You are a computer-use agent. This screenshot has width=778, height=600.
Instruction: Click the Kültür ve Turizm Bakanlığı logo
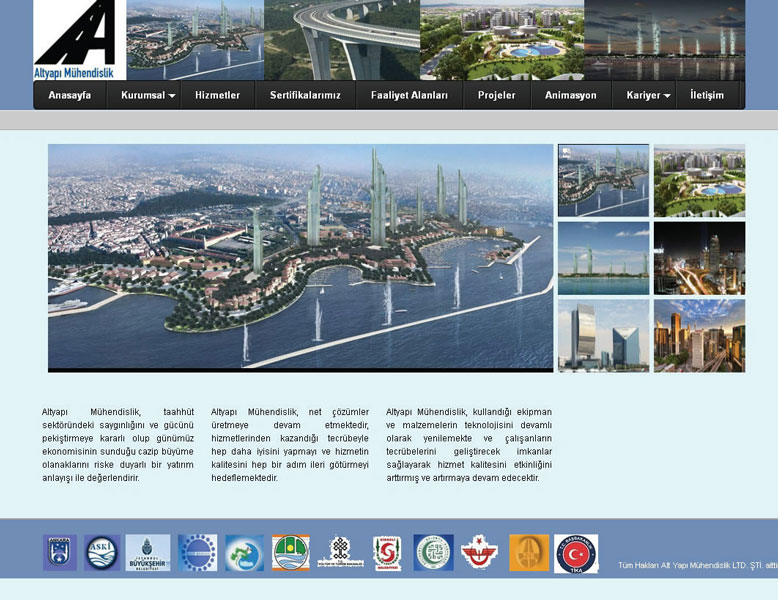(340, 552)
